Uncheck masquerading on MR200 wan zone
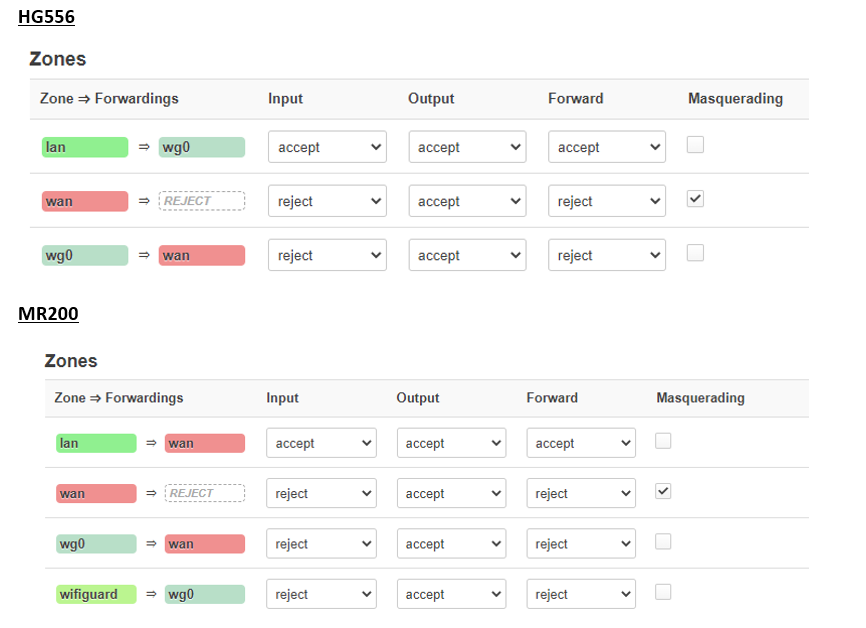The width and height of the screenshot is (866, 628). [663, 491]
